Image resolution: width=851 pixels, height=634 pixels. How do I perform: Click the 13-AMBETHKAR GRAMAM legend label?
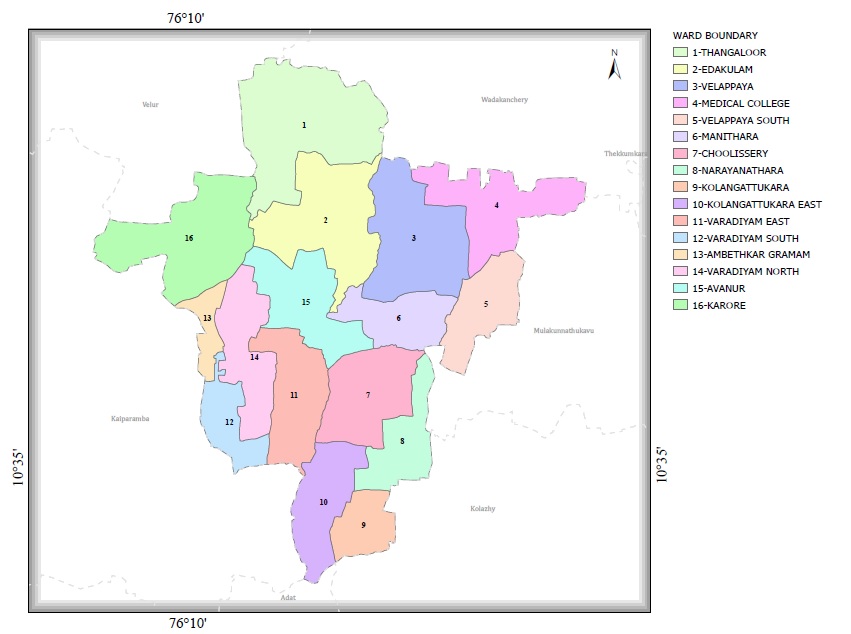point(751,254)
